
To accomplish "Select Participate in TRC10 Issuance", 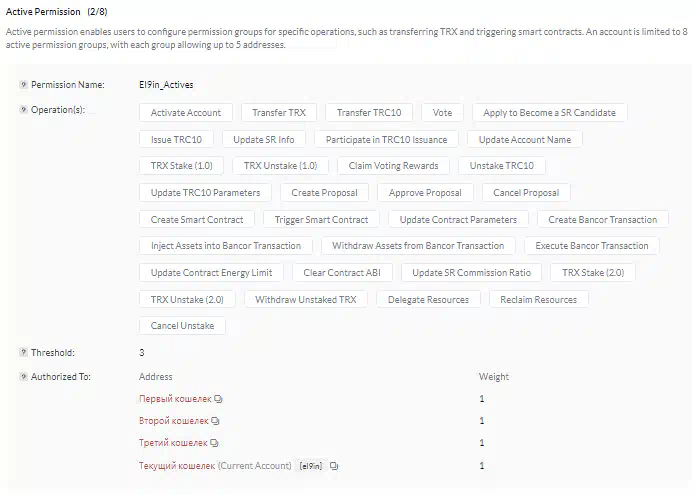I will (x=386, y=140).
